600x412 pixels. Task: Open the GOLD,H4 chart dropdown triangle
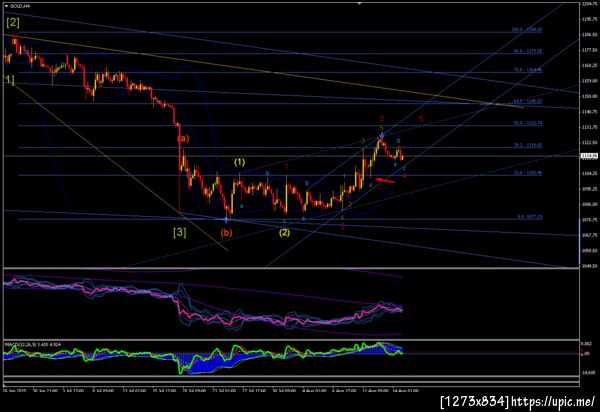[x=6, y=6]
